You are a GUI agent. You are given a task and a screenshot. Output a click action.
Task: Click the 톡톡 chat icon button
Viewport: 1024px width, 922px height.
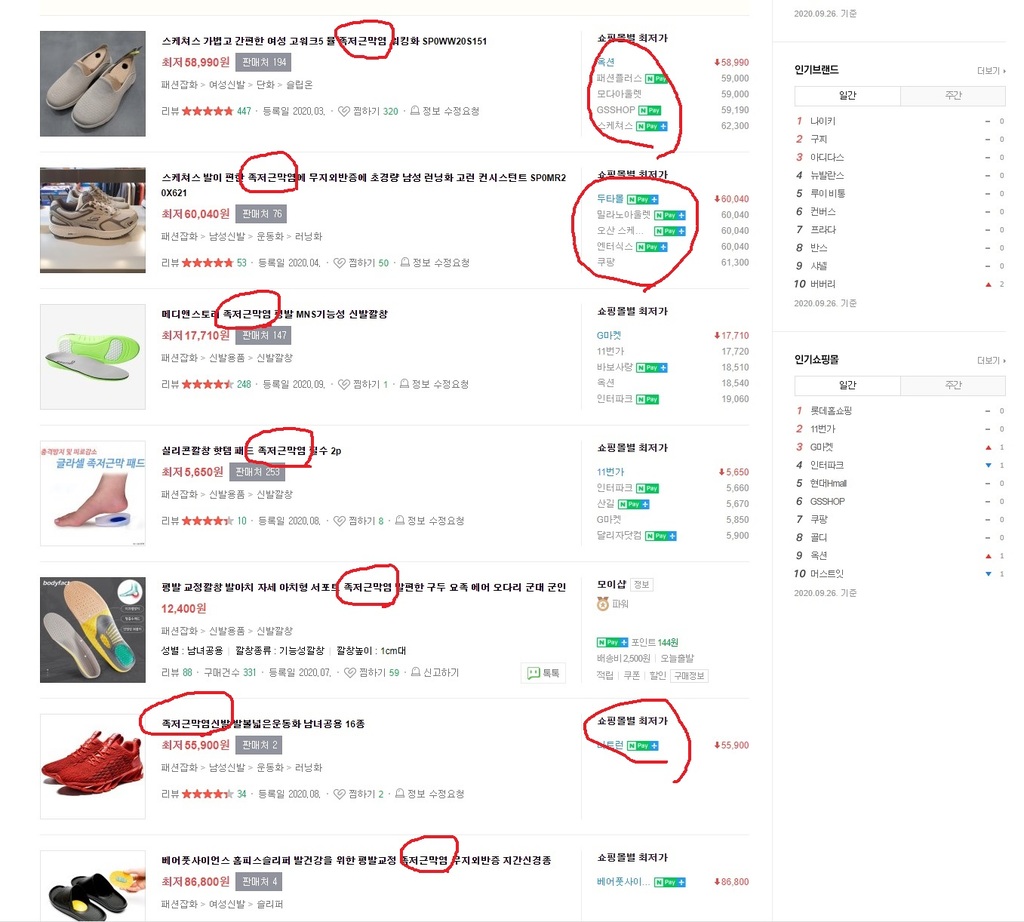pyautogui.click(x=543, y=673)
